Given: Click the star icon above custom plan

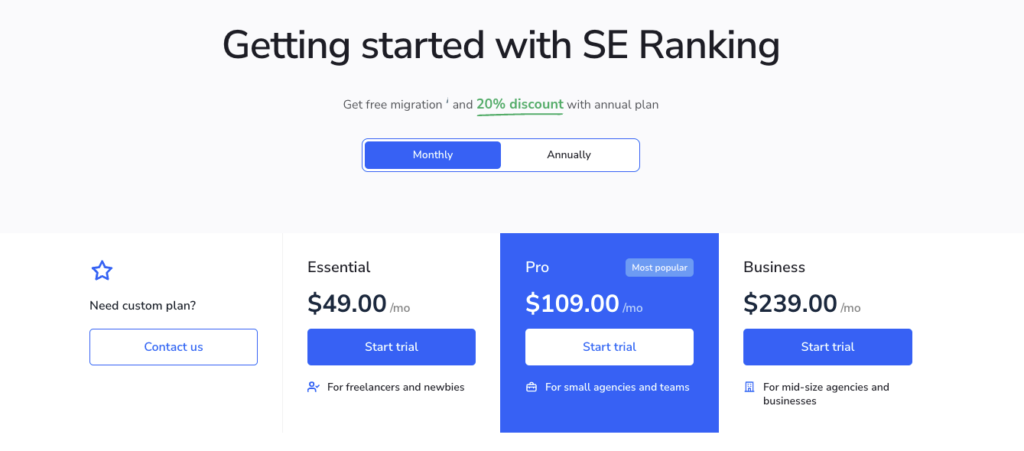Looking at the screenshot, I should tap(102, 270).
